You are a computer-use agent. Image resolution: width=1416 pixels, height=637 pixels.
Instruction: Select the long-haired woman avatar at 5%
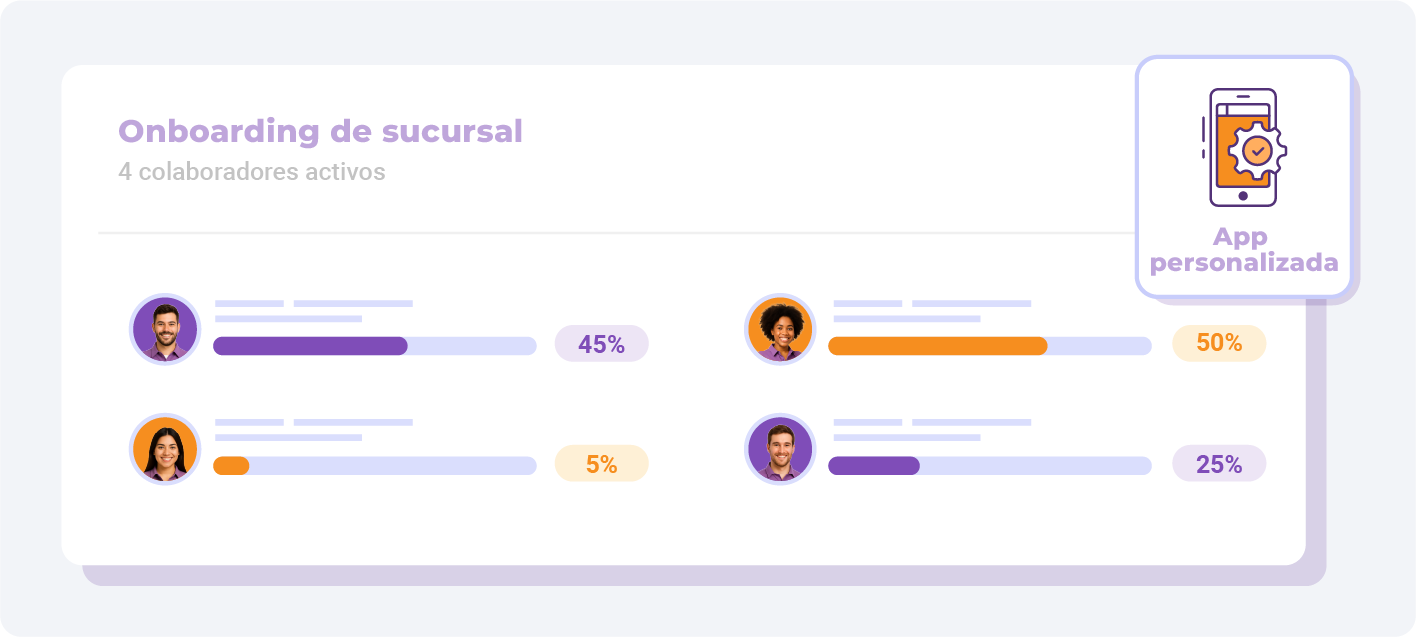pos(165,449)
